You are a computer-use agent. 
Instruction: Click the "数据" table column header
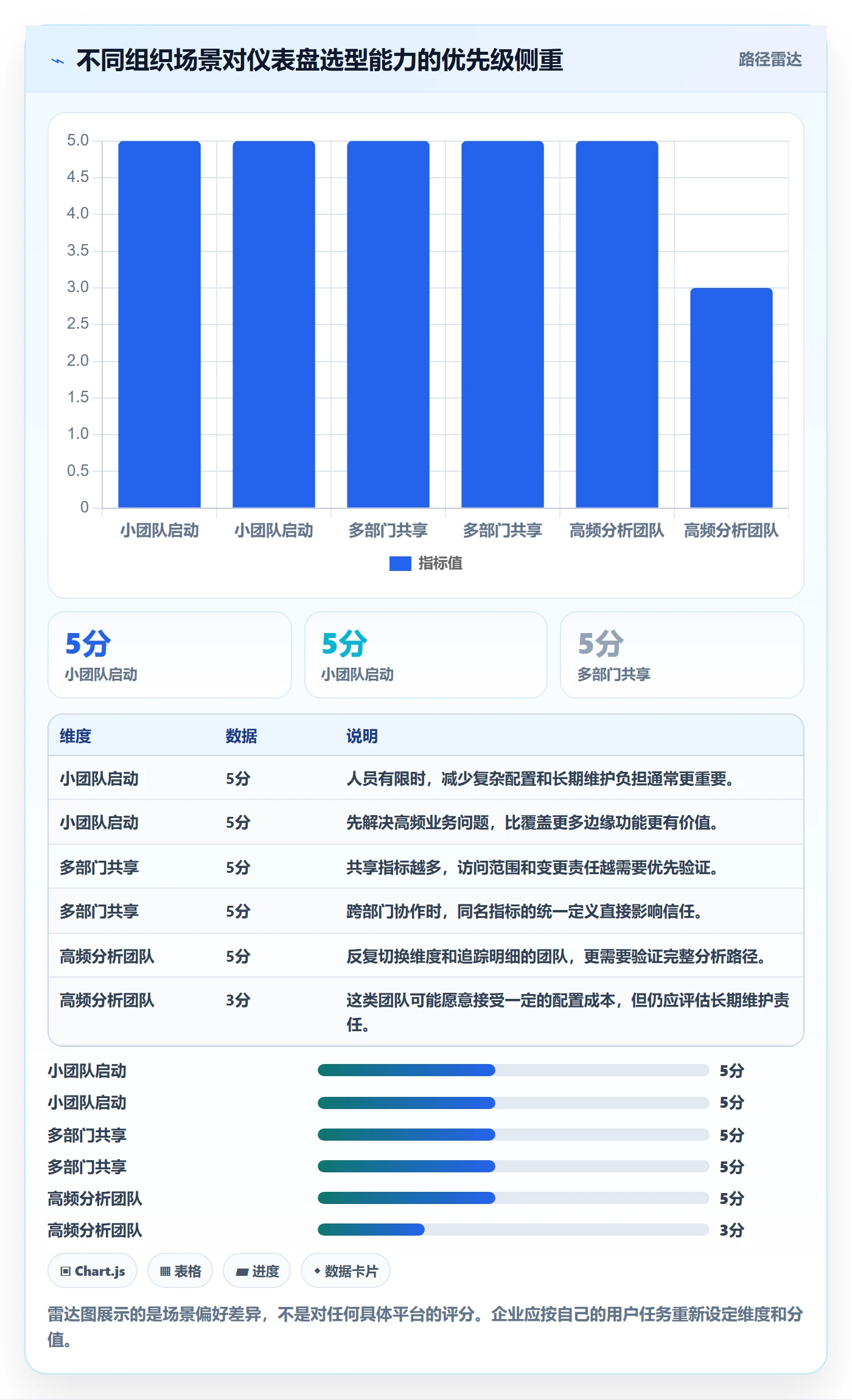242,736
